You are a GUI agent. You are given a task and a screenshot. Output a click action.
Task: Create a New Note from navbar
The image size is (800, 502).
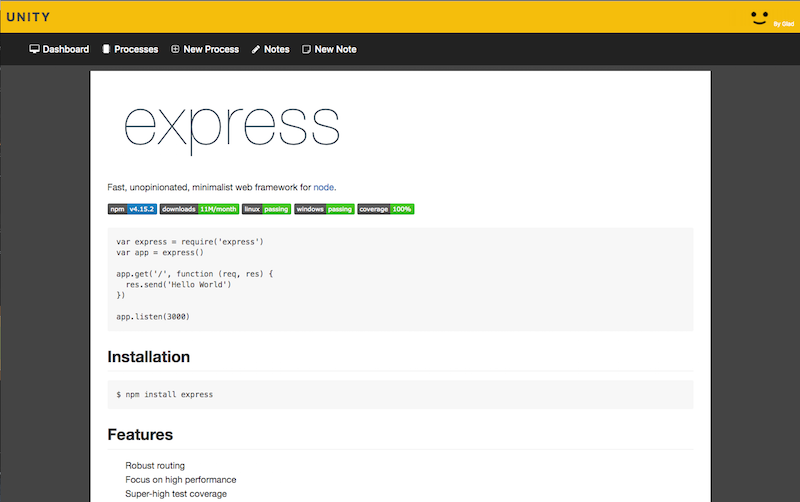click(330, 49)
